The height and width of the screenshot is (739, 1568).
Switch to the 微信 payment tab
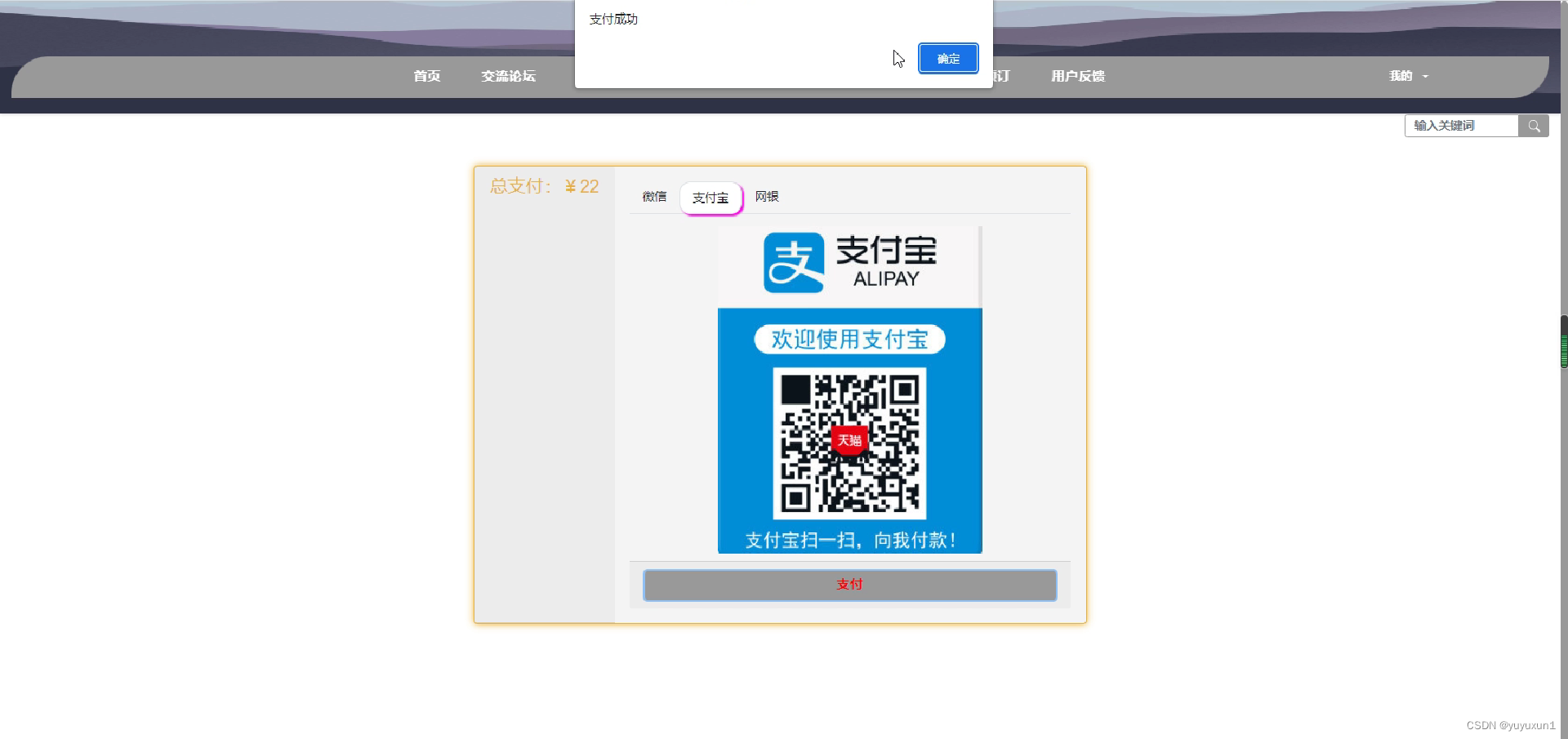tap(654, 197)
